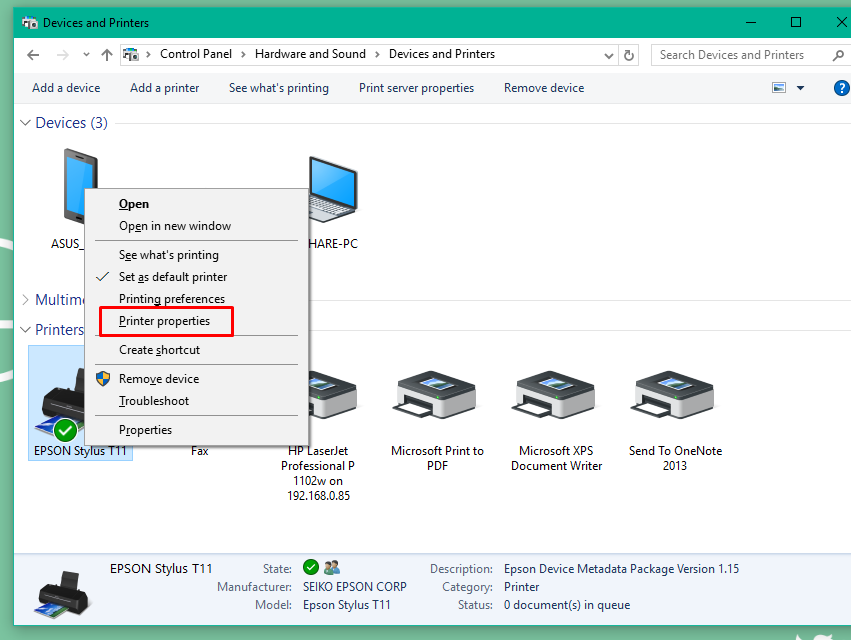Choose Open in context menu

[134, 204]
